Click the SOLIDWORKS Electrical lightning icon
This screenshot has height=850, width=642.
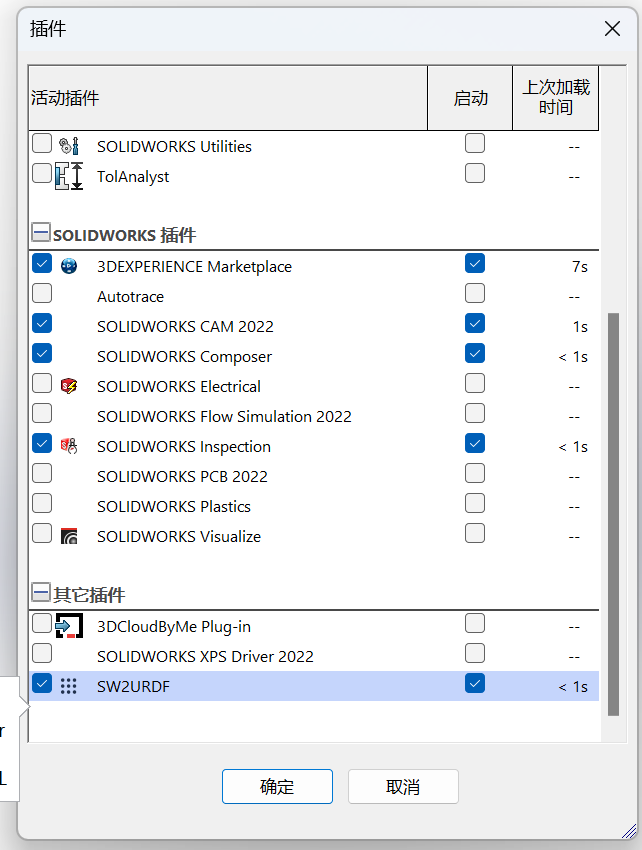coord(69,386)
